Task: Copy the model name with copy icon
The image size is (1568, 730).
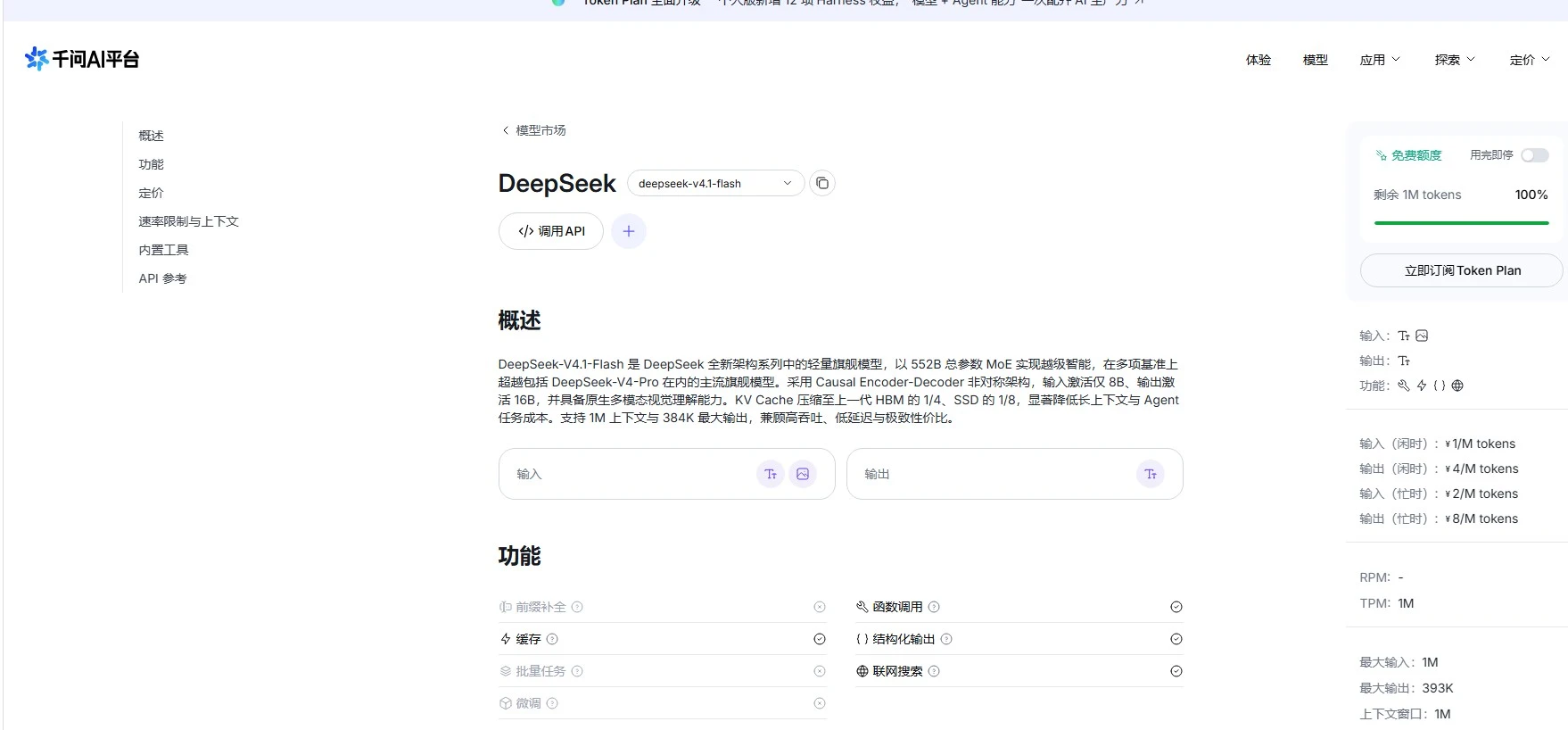Action: (822, 183)
